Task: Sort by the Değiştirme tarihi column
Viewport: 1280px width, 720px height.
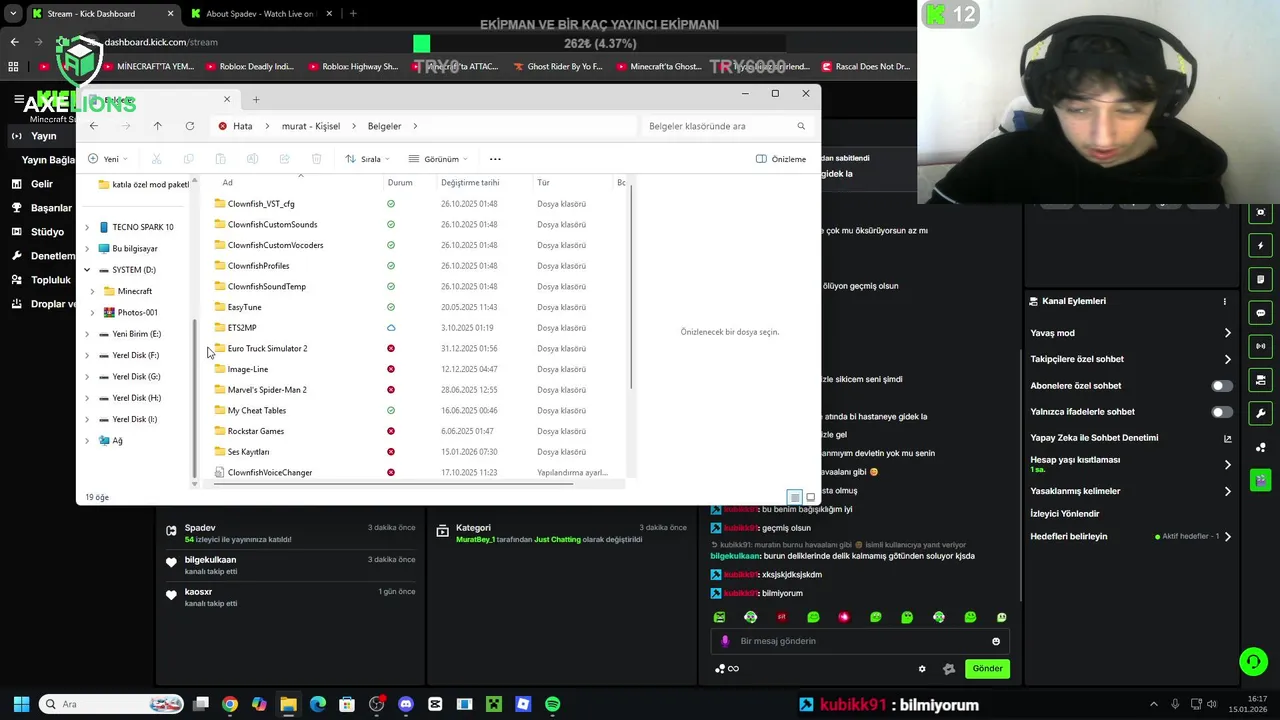Action: coord(470,183)
